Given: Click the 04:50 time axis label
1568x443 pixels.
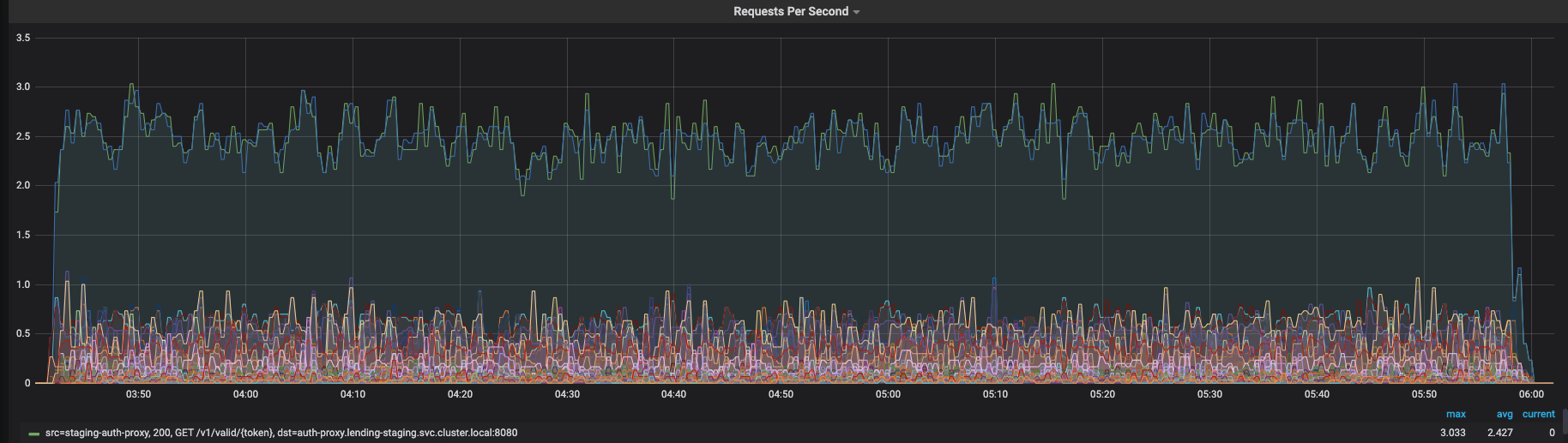Looking at the screenshot, I should 781,394.
